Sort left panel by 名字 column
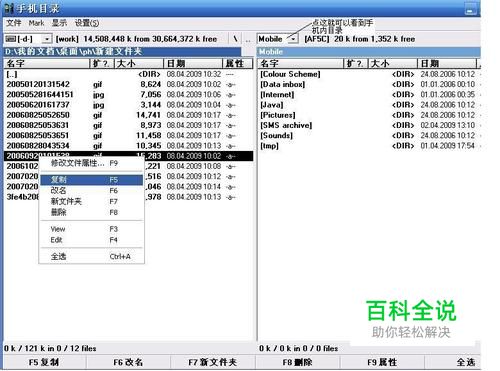This screenshot has height=371, width=500. tap(47, 63)
